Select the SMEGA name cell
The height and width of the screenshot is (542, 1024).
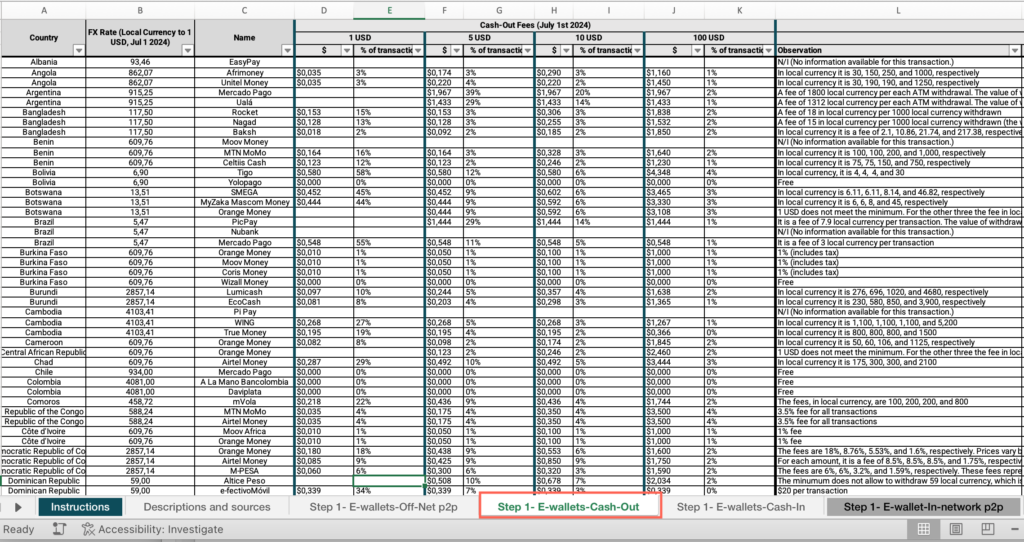tap(244, 192)
